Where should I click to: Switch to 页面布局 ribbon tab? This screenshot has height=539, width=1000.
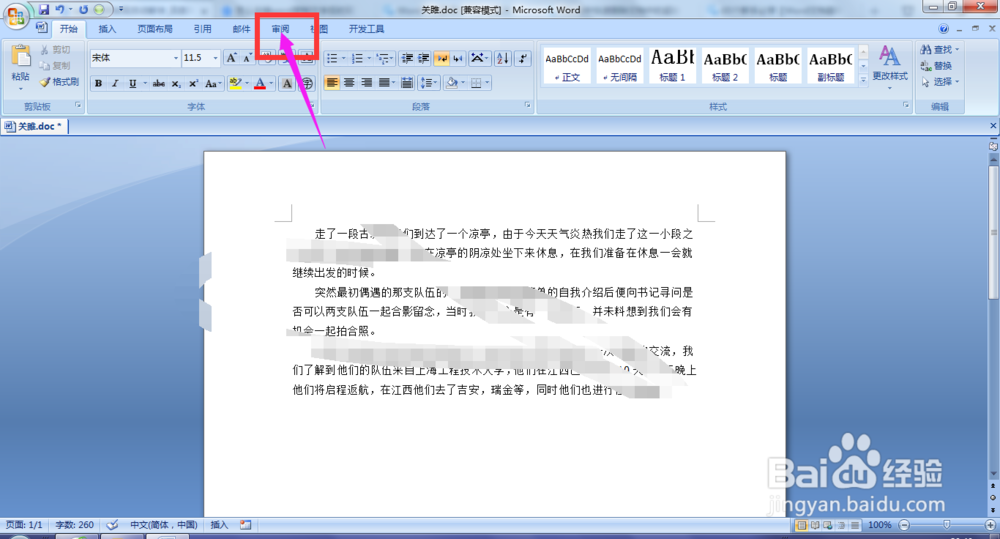[155, 29]
